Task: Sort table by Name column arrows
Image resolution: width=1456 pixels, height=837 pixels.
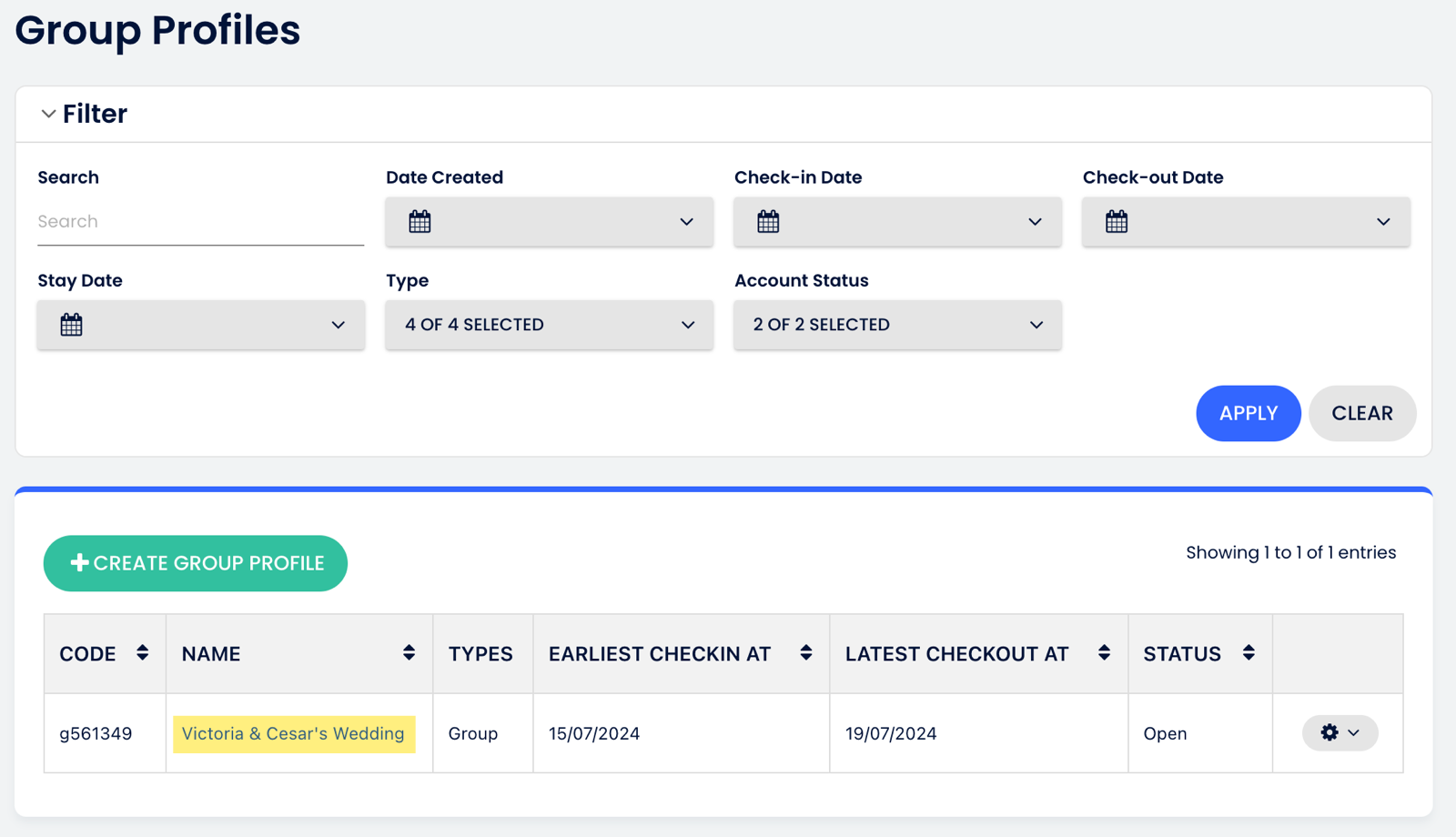Action: [x=409, y=653]
